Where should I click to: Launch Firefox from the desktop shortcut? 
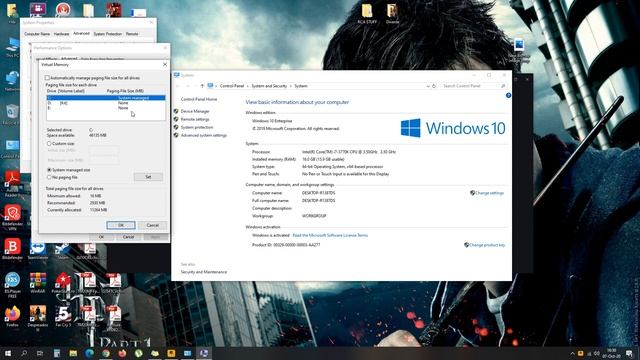[12, 316]
